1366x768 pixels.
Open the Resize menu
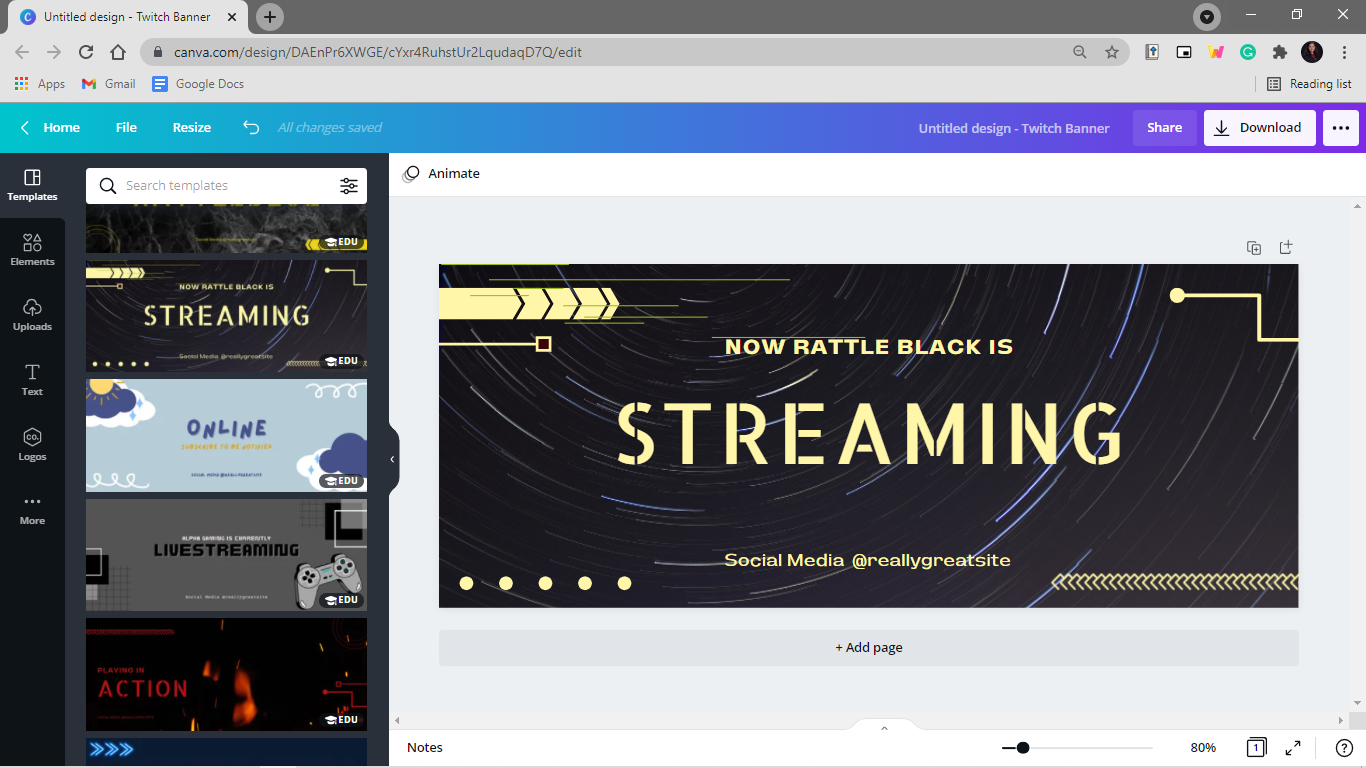pos(192,127)
